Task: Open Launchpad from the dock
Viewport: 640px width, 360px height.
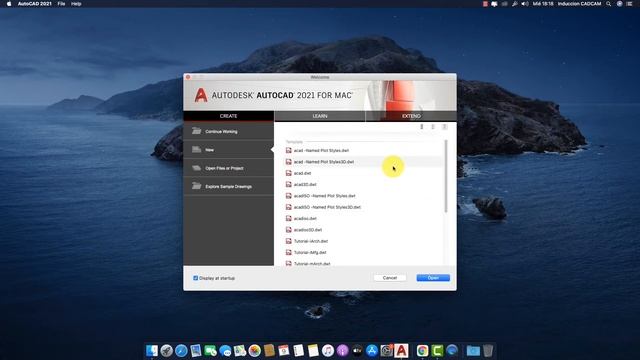Action: [x=167, y=350]
